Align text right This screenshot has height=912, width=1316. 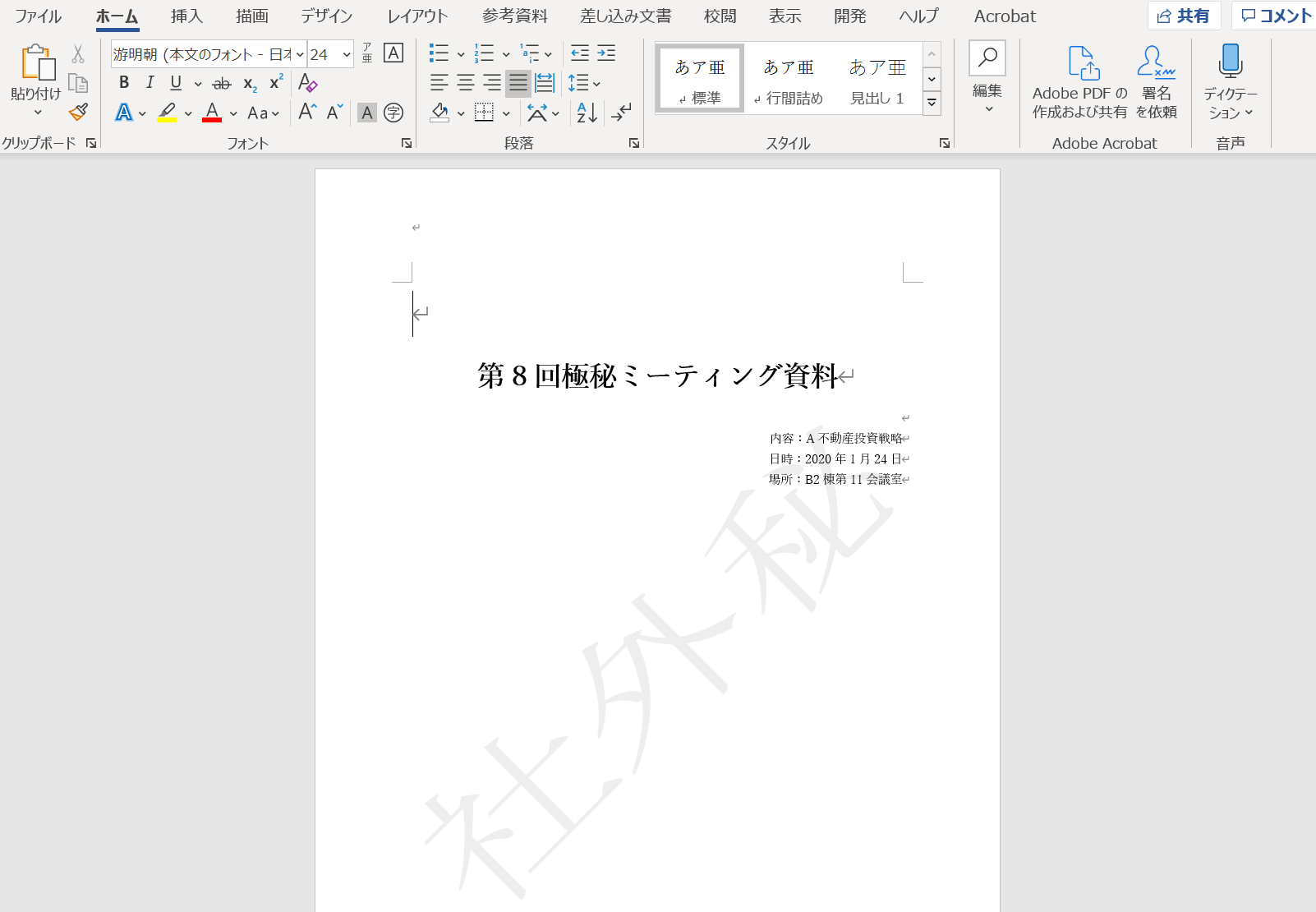coord(492,83)
